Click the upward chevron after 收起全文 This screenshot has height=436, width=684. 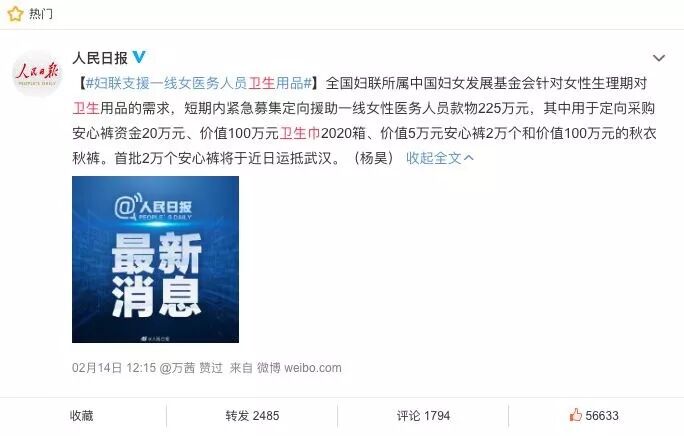tap(469, 157)
